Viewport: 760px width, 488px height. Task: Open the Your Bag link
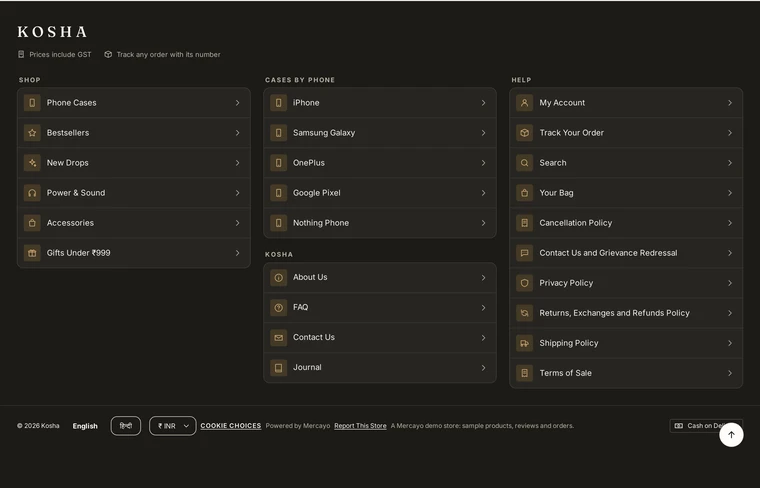point(626,193)
